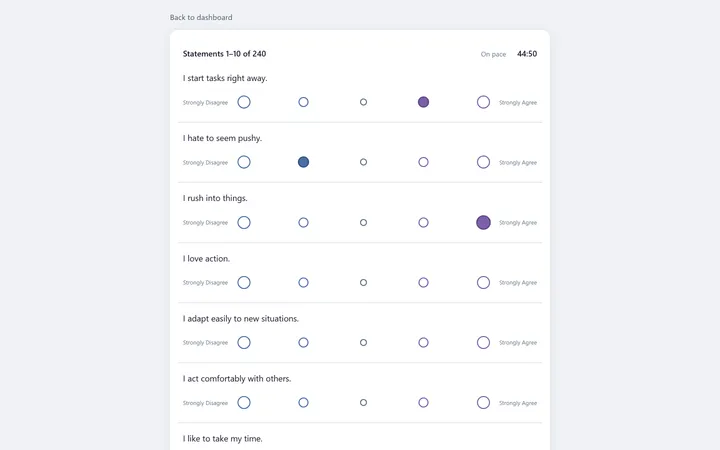Viewport: 720px width, 450px height.
Task: Select Strongly Agree for 'I love action'
Action: (x=483, y=282)
